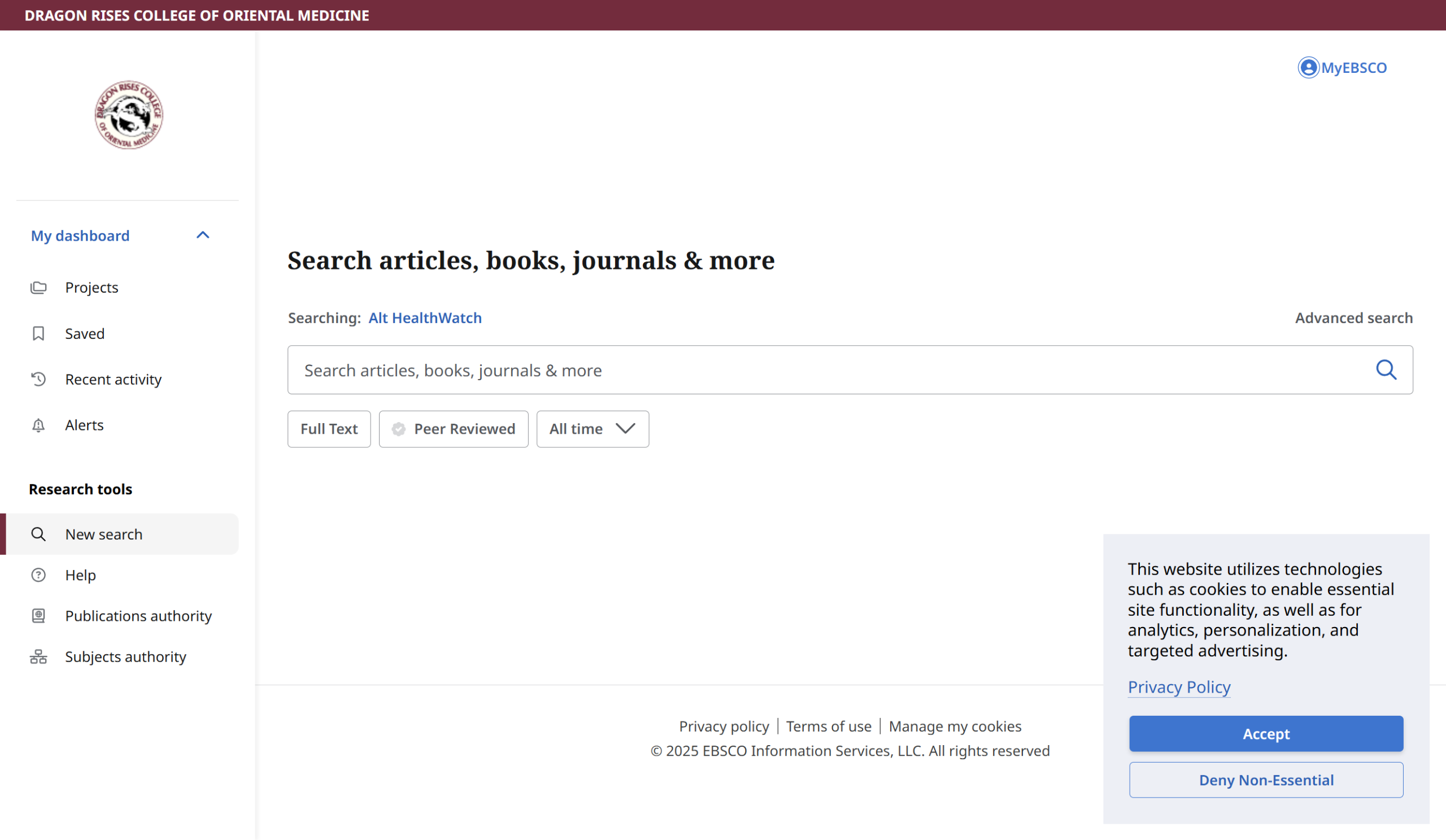Image resolution: width=1446 pixels, height=840 pixels.
Task: Click the Dragon Rises College logo
Action: click(129, 115)
